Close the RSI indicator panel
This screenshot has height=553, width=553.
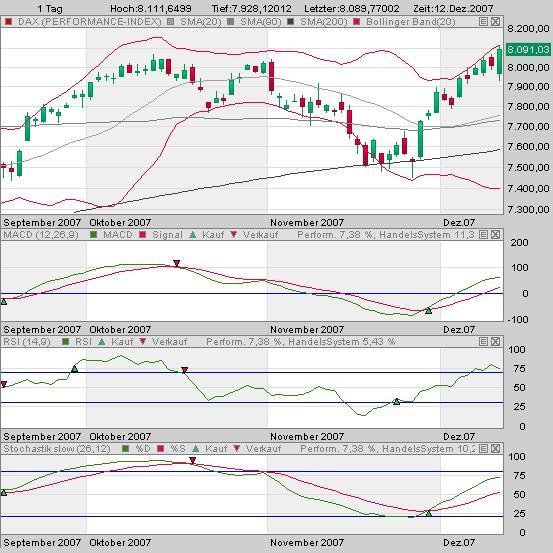point(496,341)
